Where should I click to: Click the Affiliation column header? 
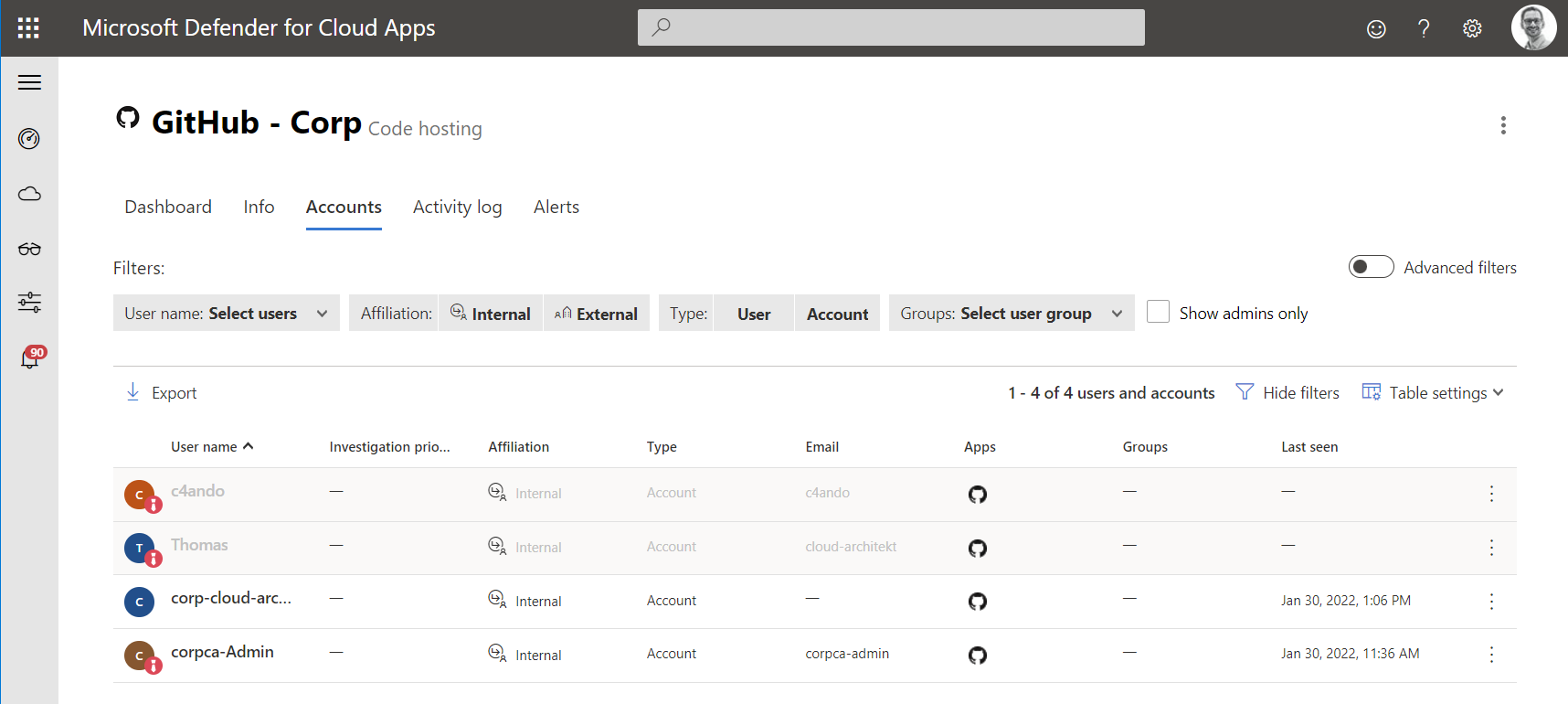click(519, 447)
